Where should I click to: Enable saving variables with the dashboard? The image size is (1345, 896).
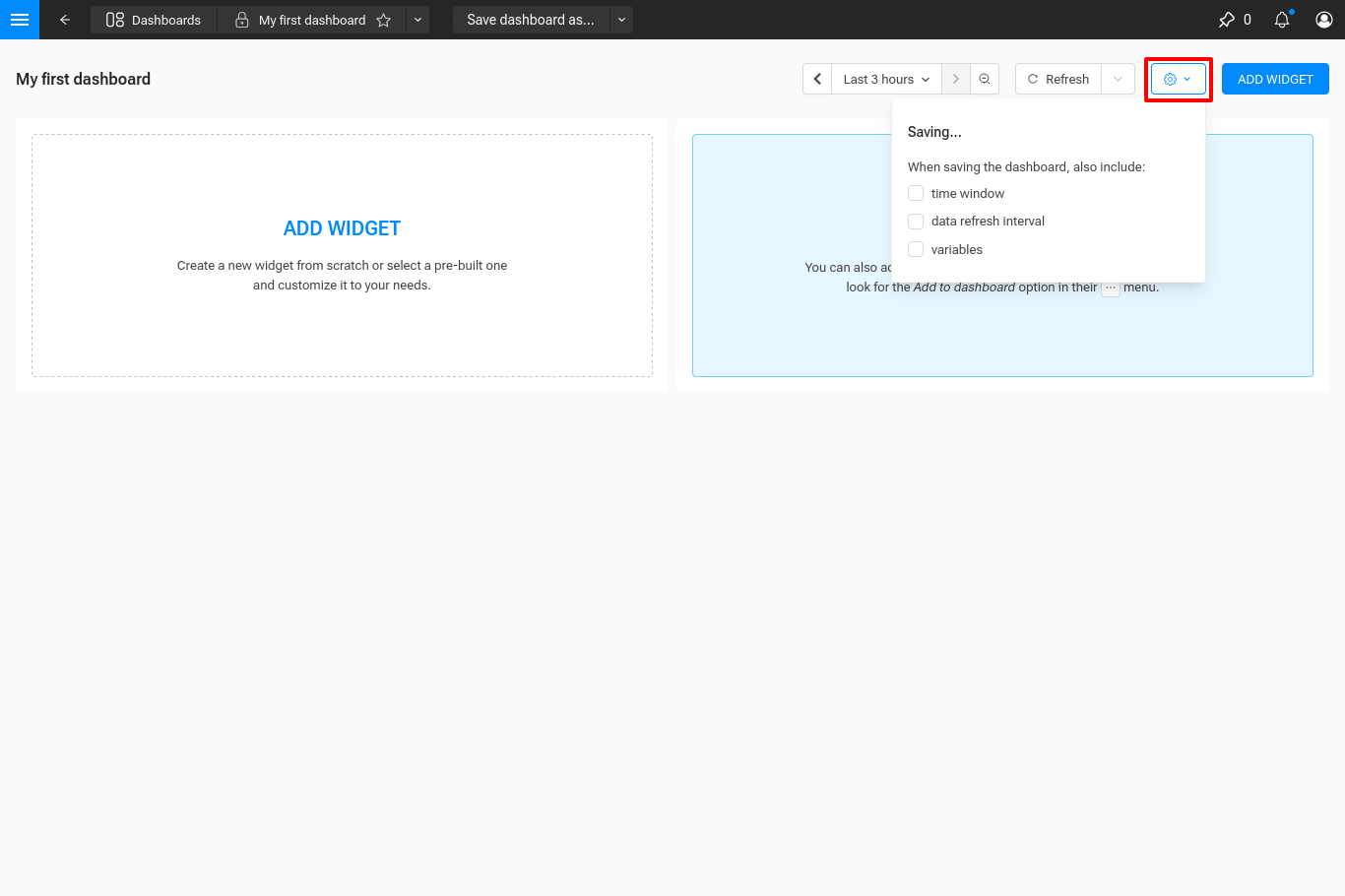click(915, 249)
